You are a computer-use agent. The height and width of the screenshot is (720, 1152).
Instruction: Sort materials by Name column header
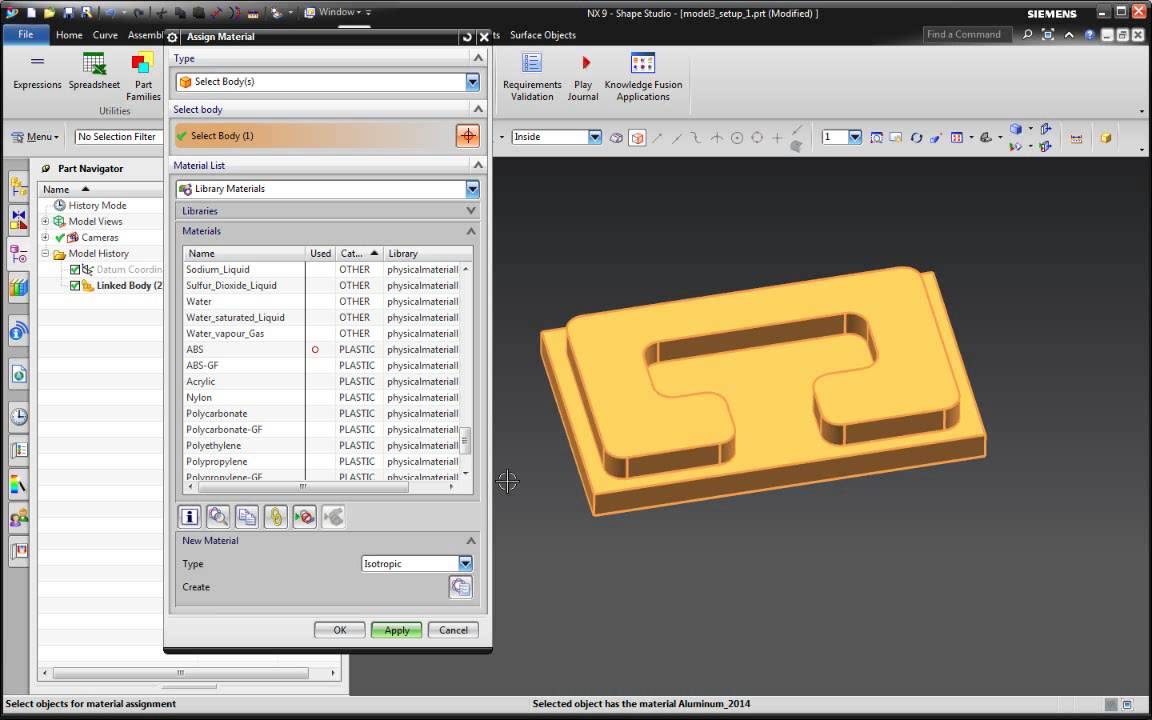pos(244,253)
